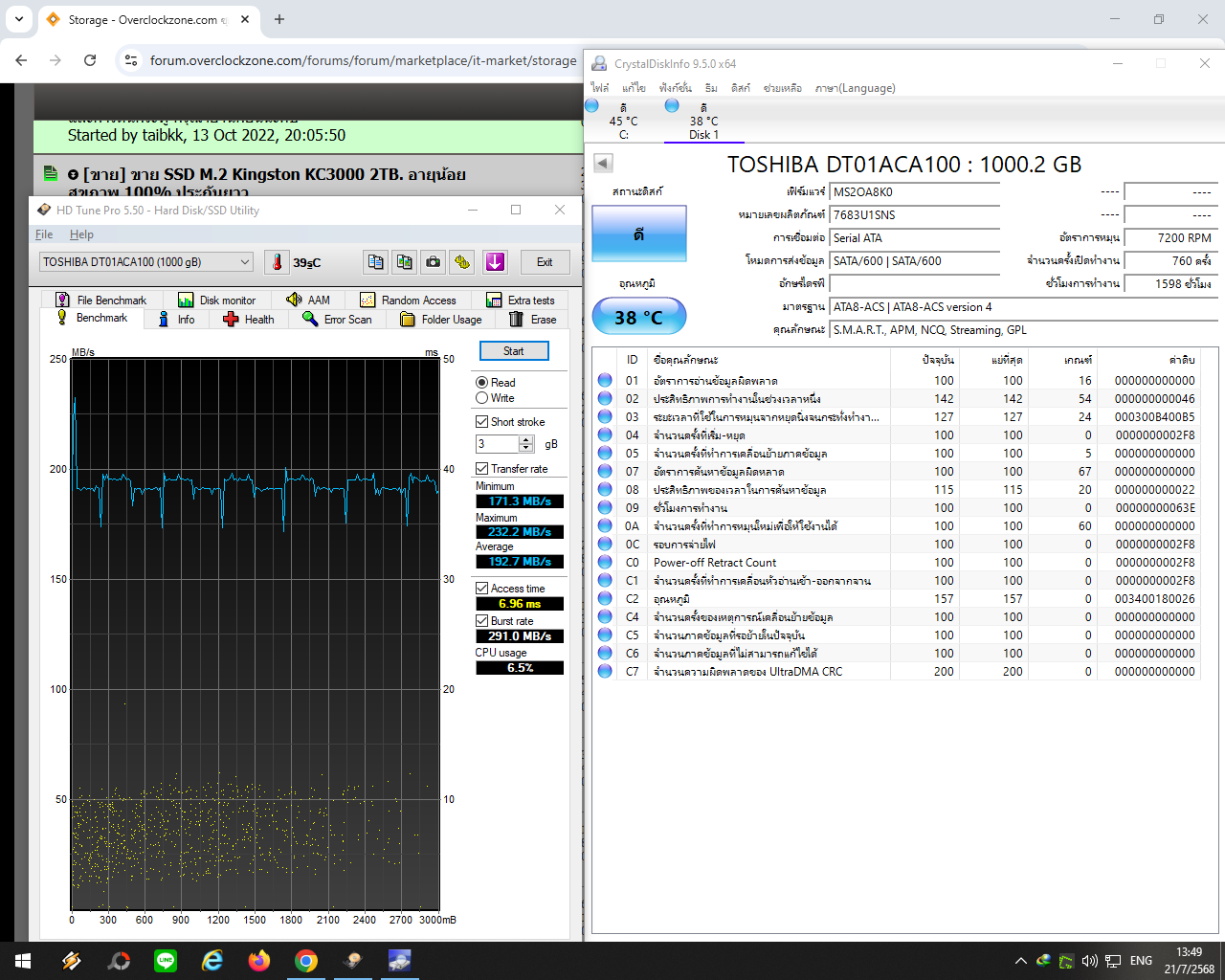Click the thermometer temperature icon in HD Tune
Viewport: 1225px width, 980px height.
[278, 262]
